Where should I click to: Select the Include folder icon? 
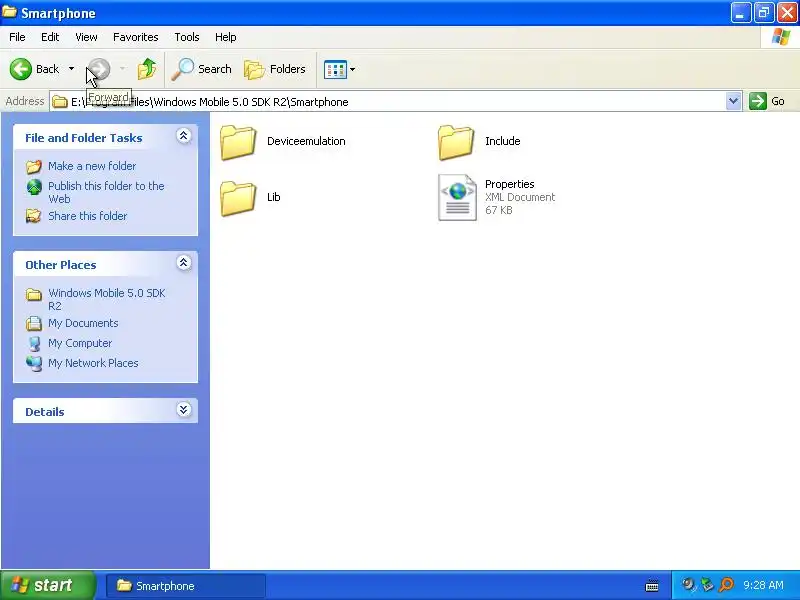point(456,142)
